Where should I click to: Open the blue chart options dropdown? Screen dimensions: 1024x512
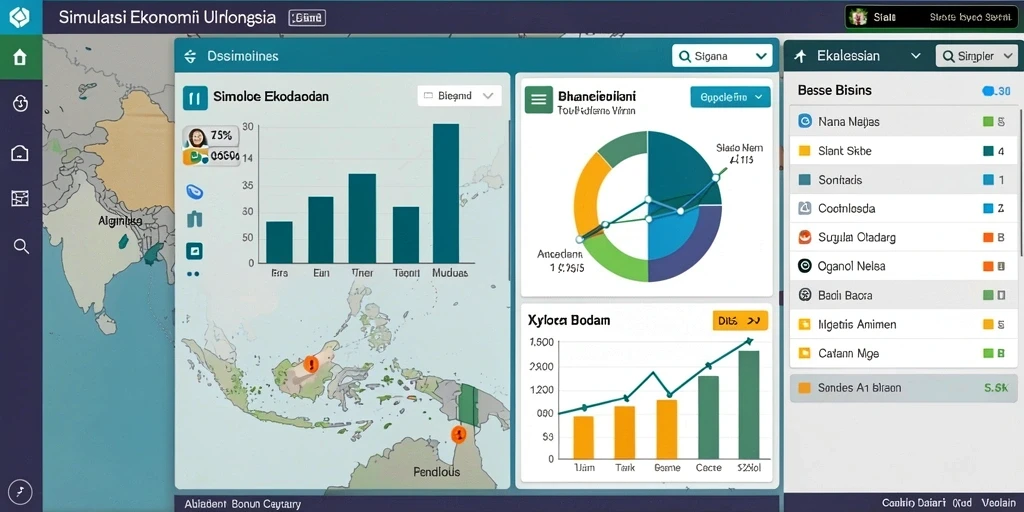pyautogui.click(x=730, y=97)
